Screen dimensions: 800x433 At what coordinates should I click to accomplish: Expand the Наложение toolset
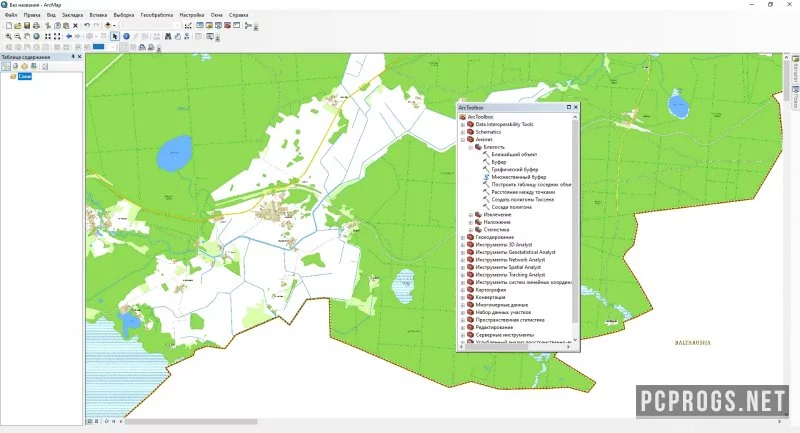pyautogui.click(x=471, y=222)
